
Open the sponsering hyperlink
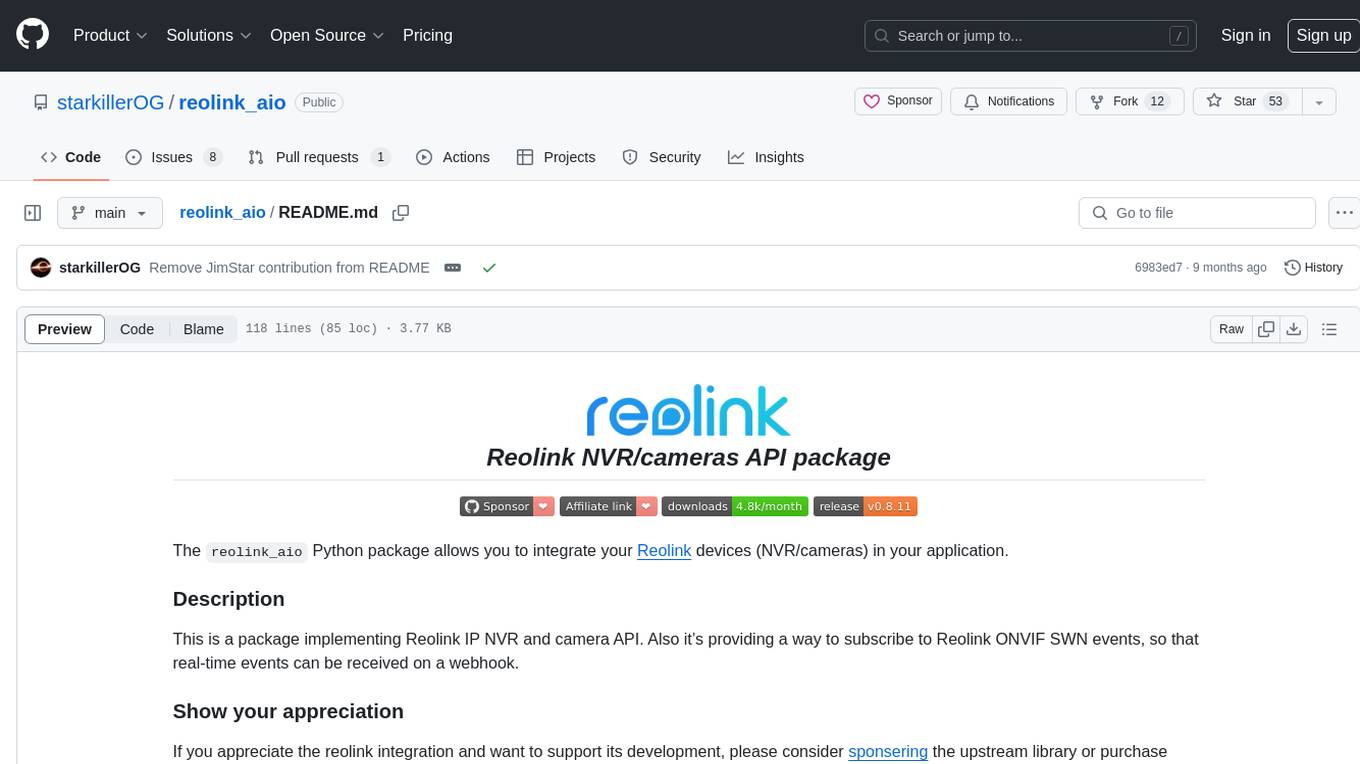coord(888,751)
